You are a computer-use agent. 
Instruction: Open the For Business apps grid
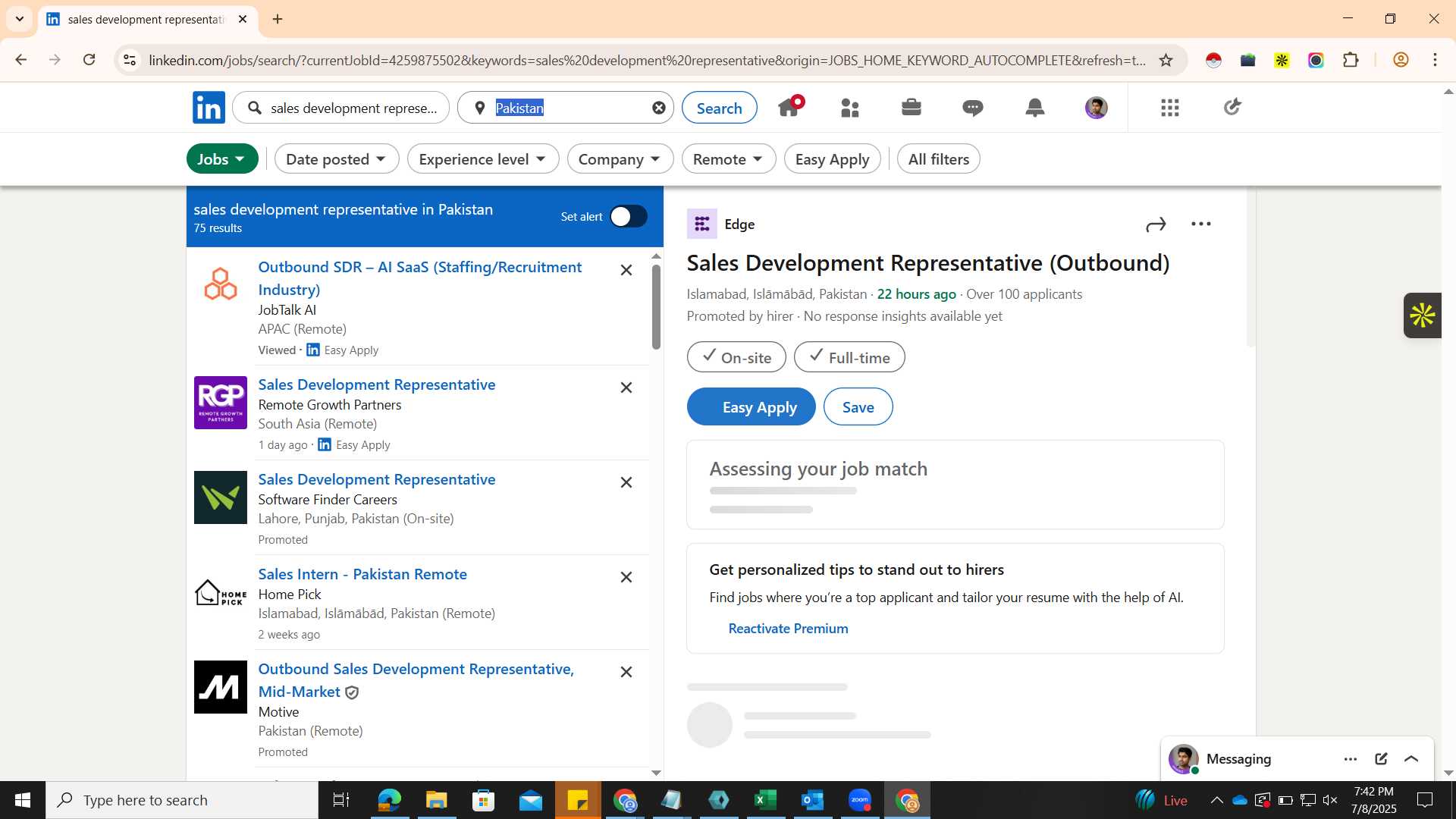(x=1170, y=108)
